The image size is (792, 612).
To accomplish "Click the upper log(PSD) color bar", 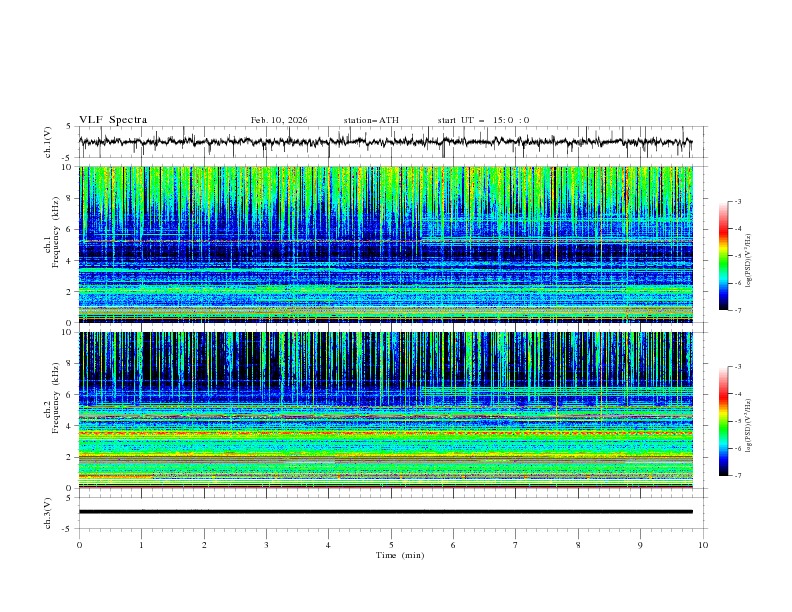I will [x=723, y=256].
